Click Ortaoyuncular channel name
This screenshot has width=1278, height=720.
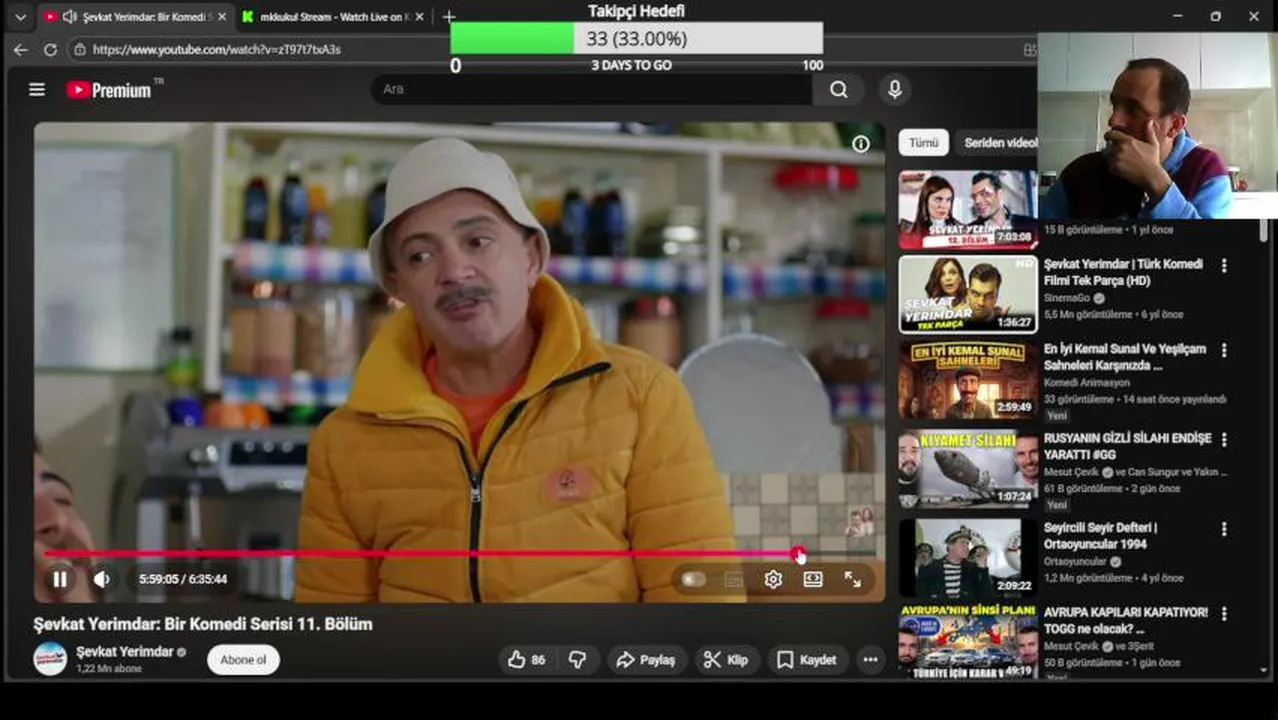click(1075, 561)
